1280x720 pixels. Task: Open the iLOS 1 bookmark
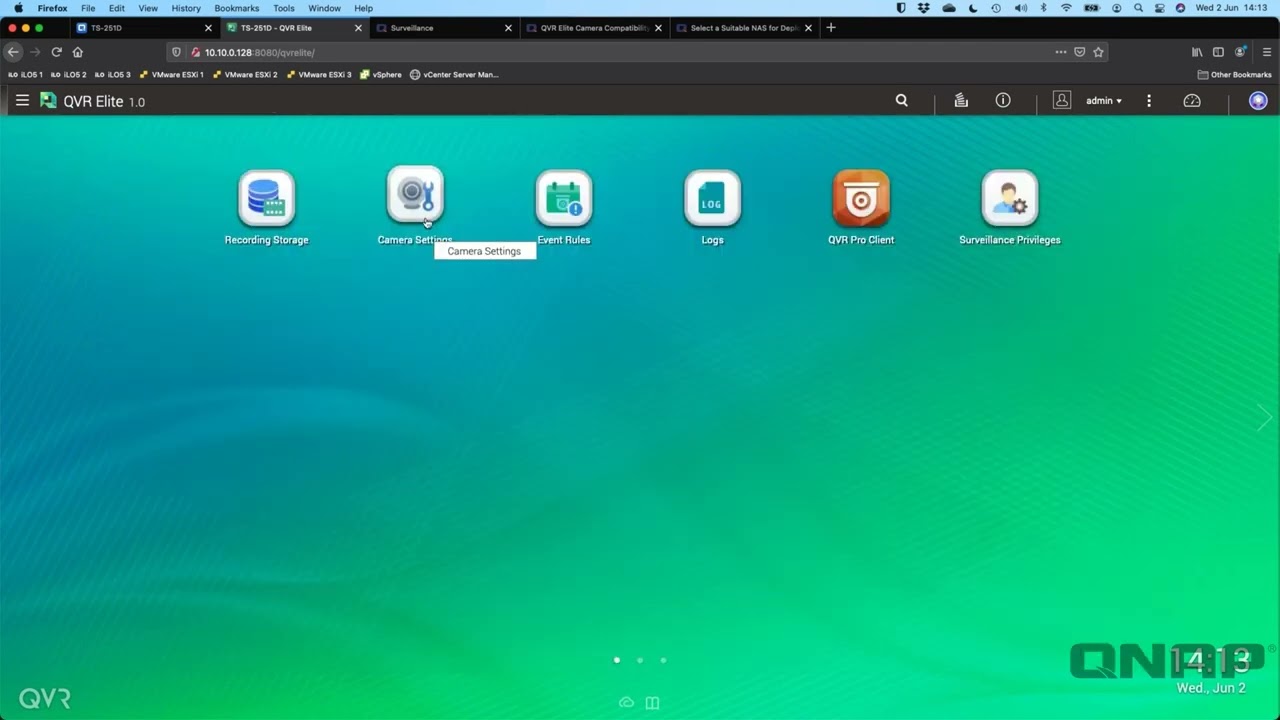point(25,75)
